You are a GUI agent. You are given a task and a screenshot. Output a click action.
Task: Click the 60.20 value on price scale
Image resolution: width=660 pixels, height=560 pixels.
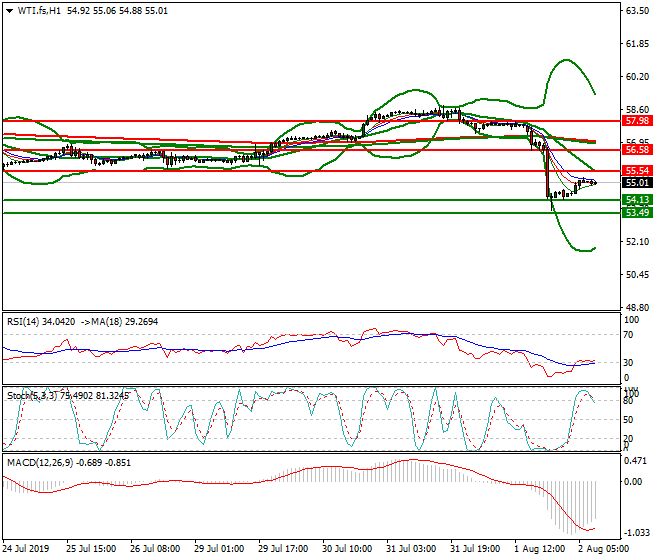[637, 77]
